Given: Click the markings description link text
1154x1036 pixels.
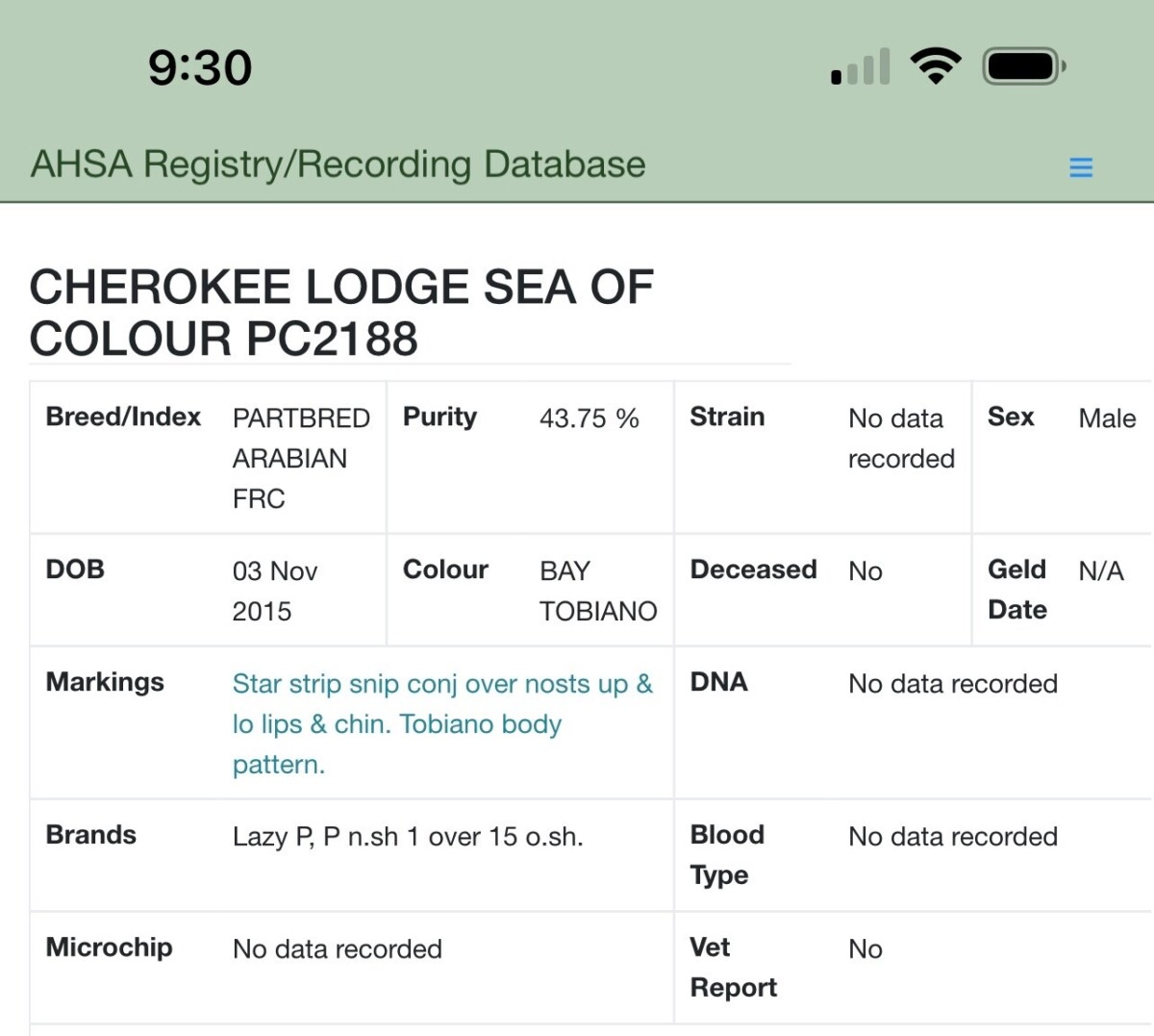Looking at the screenshot, I should (442, 723).
